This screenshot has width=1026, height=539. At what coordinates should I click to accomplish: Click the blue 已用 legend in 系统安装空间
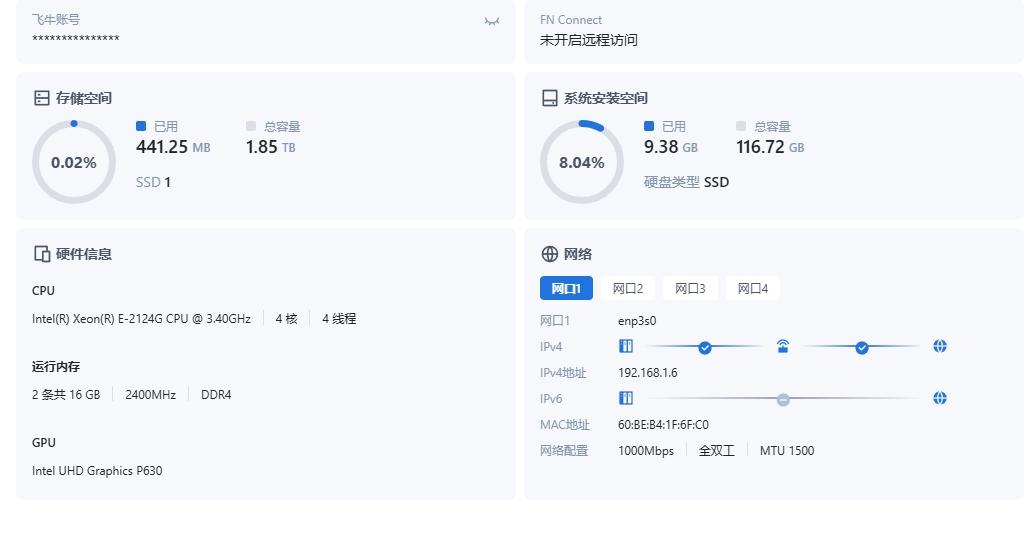(x=665, y=126)
